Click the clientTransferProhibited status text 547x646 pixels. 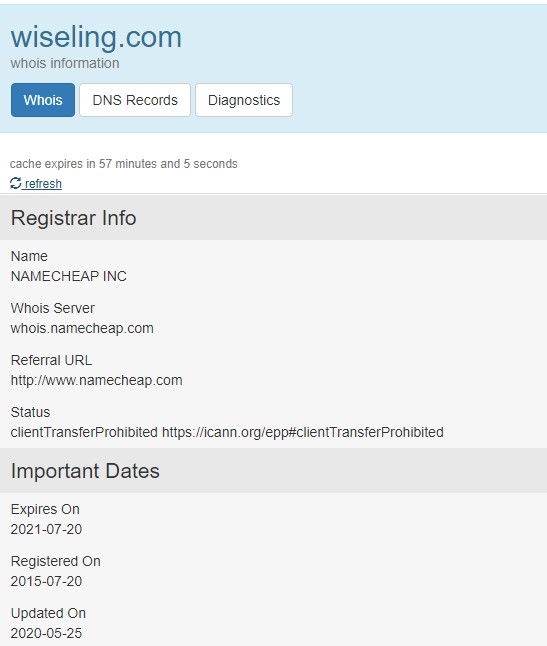(x=84, y=432)
